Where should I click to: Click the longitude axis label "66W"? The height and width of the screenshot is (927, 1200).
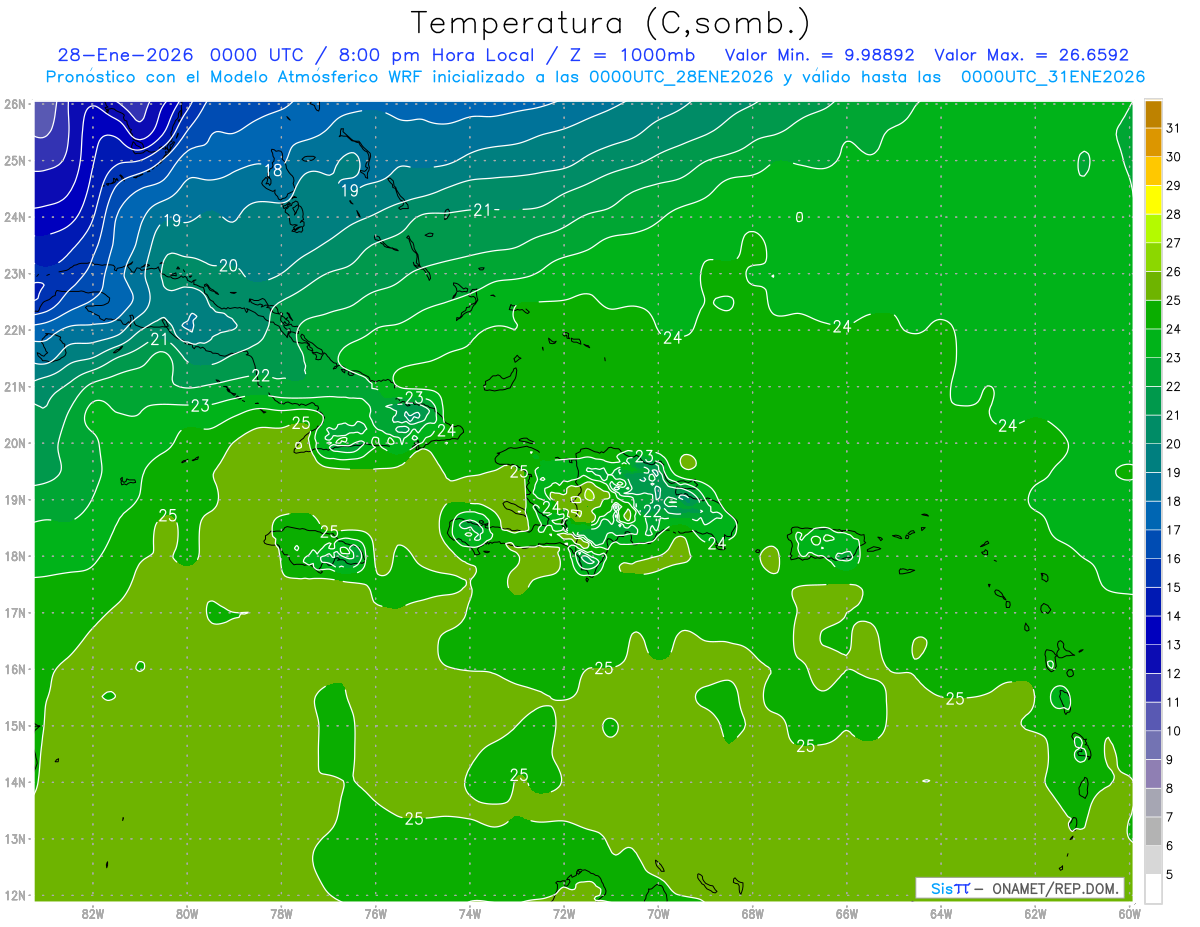[x=847, y=912]
